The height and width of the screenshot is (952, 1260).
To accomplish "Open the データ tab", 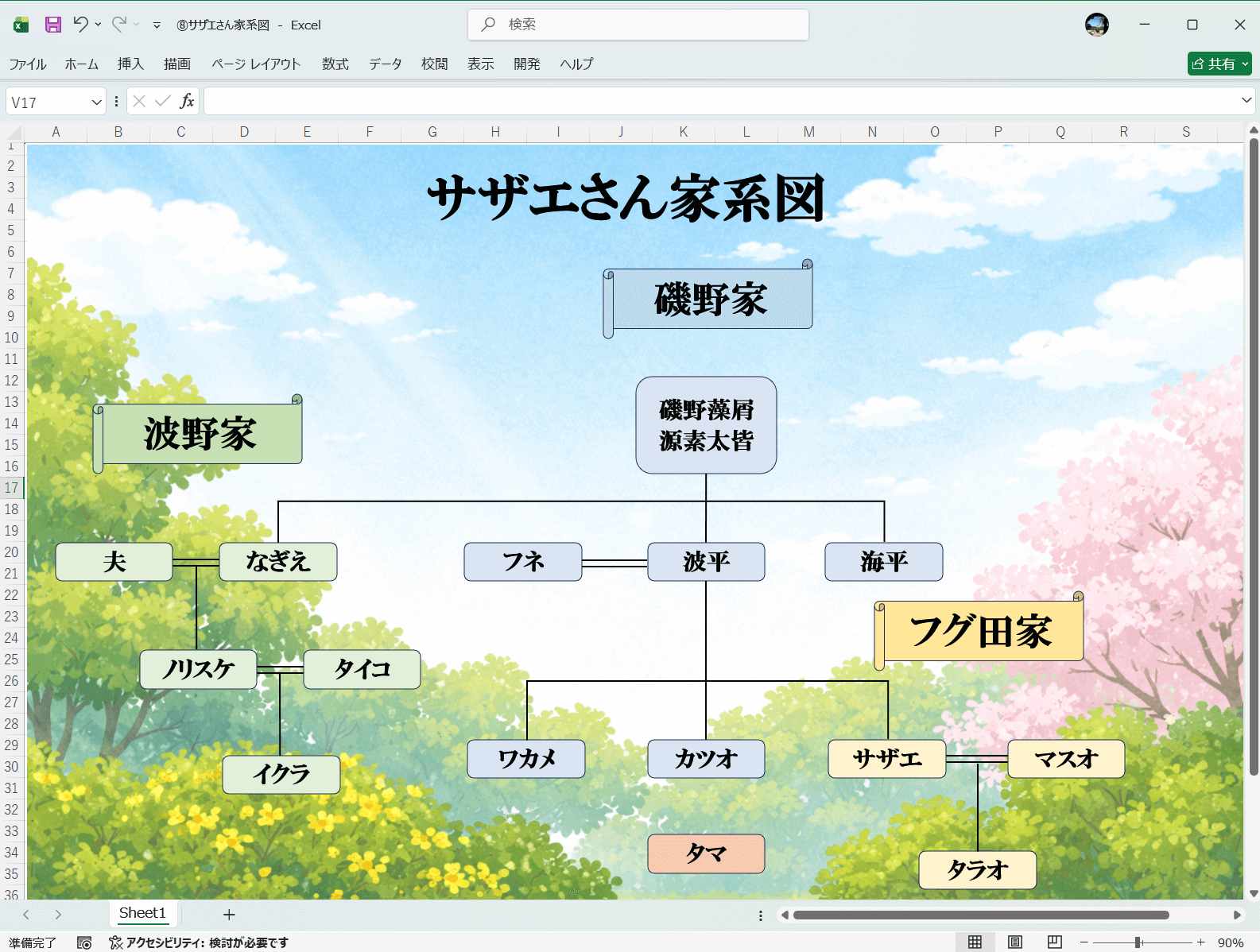I will point(386,64).
